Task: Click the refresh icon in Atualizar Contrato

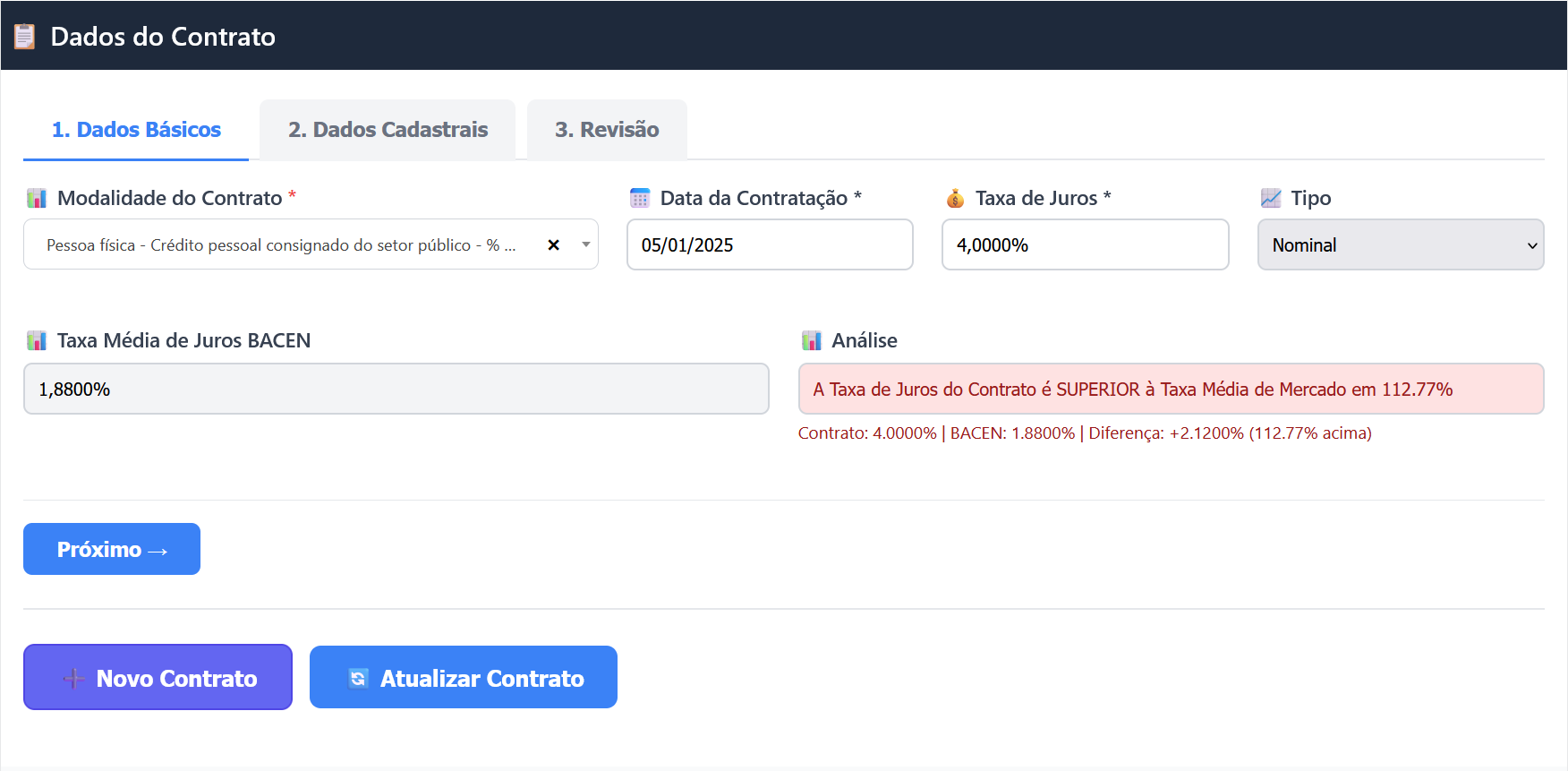Action: coord(358,679)
